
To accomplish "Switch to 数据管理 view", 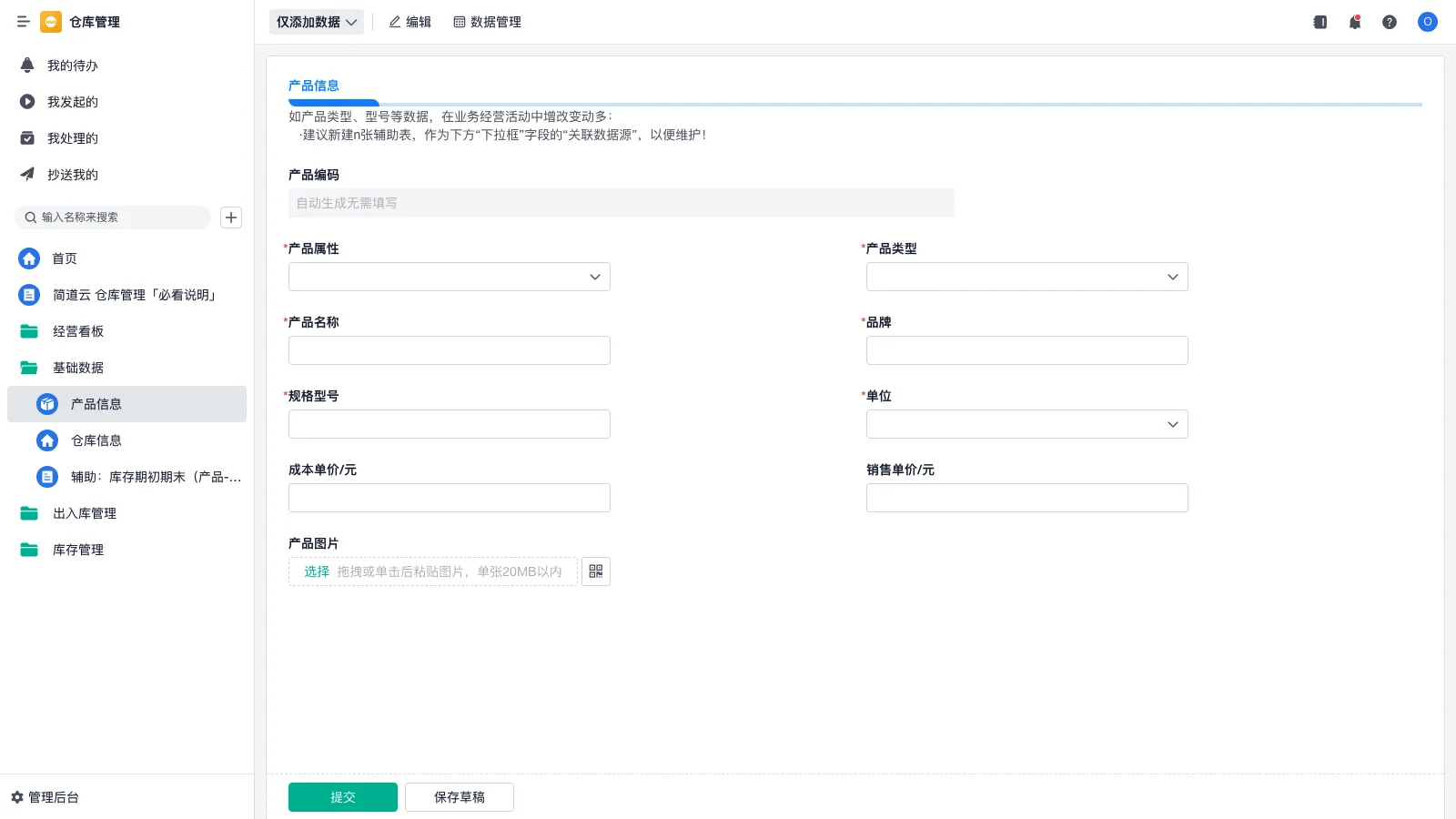I will 487,22.
